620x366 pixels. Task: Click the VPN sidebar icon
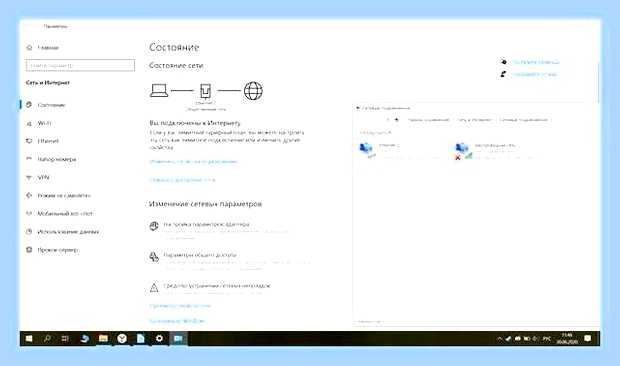(29, 177)
